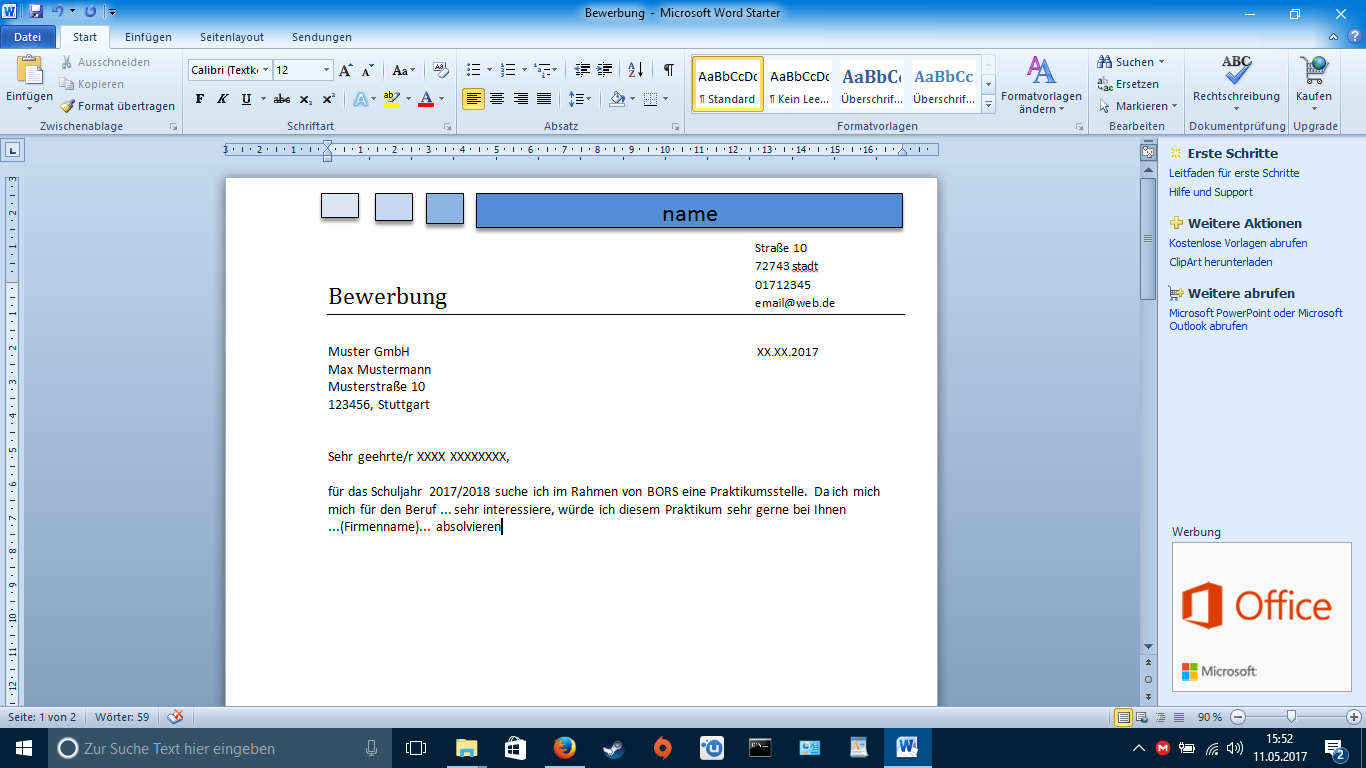Open Leitfaden für erste Schritte link

click(1234, 173)
